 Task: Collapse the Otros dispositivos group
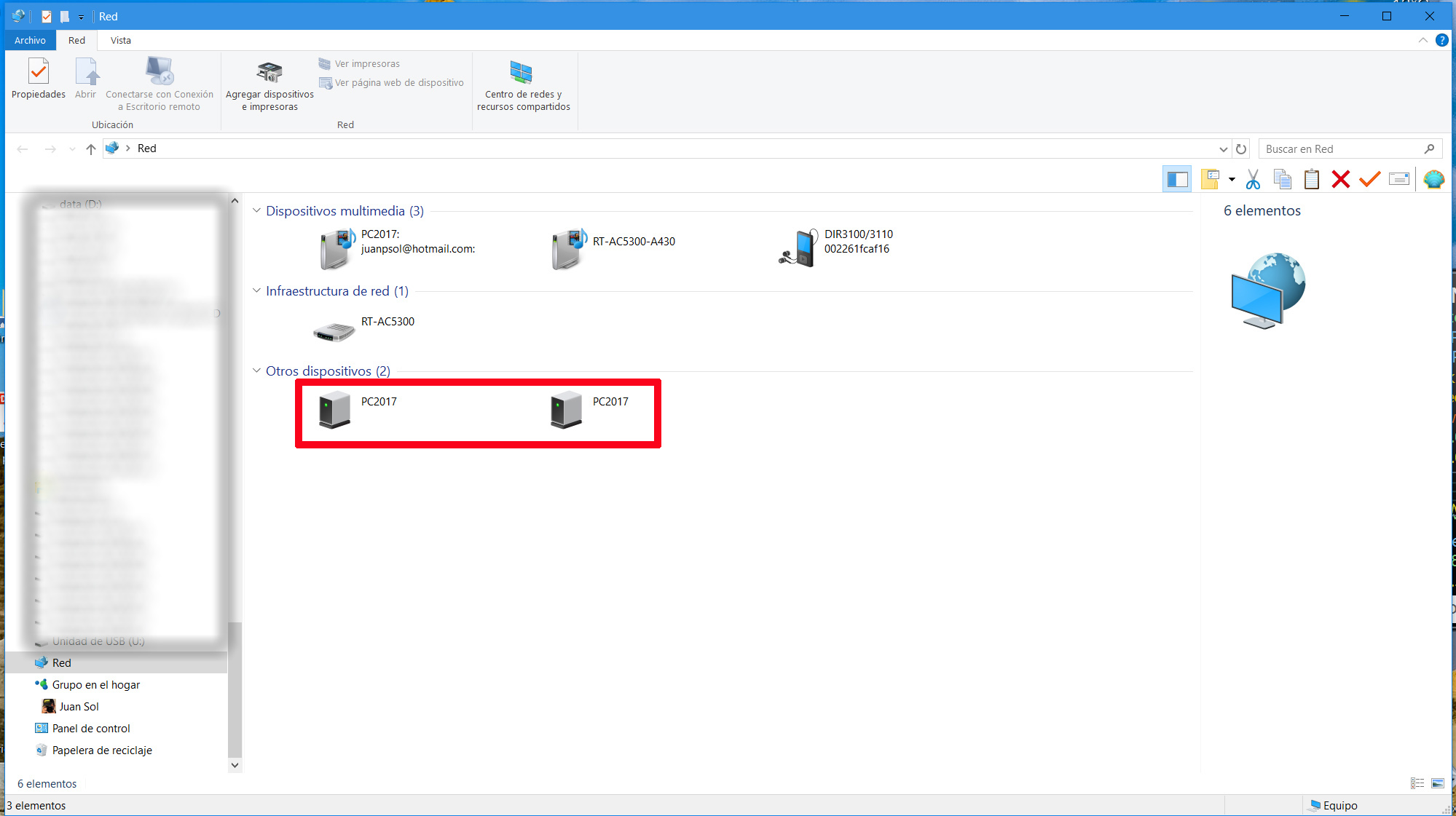(x=256, y=371)
